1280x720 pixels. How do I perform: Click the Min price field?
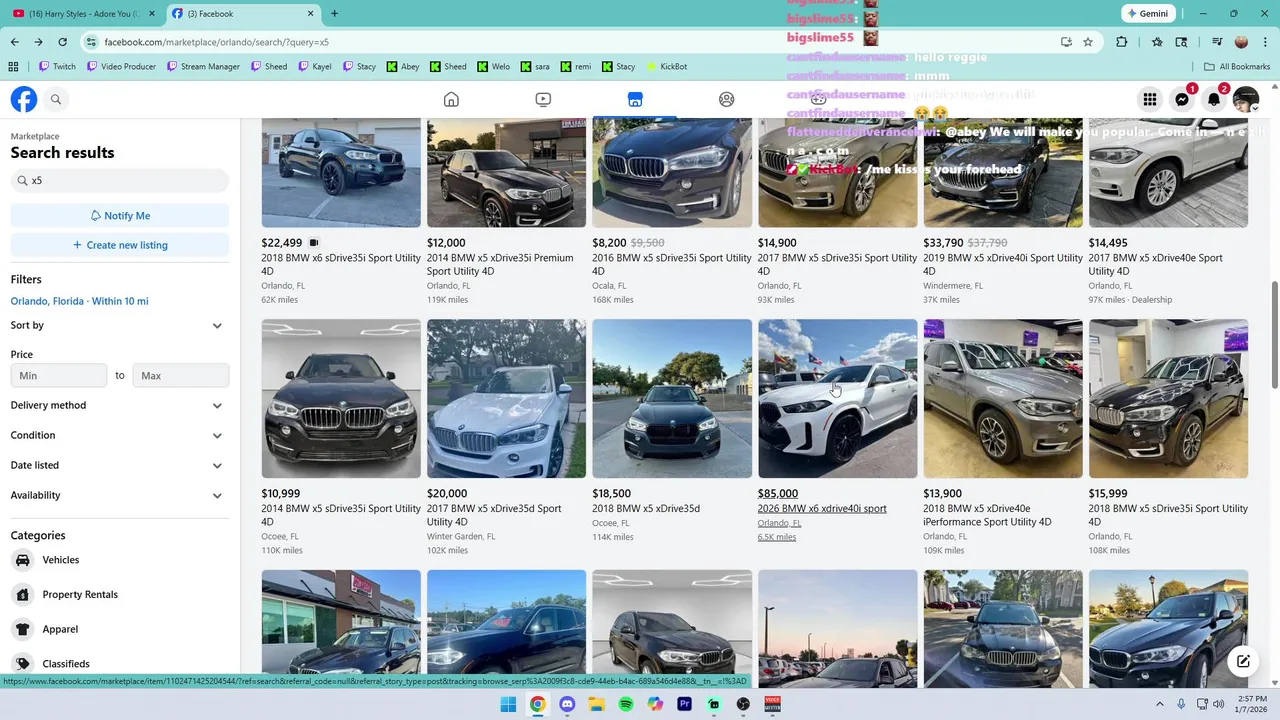(59, 376)
